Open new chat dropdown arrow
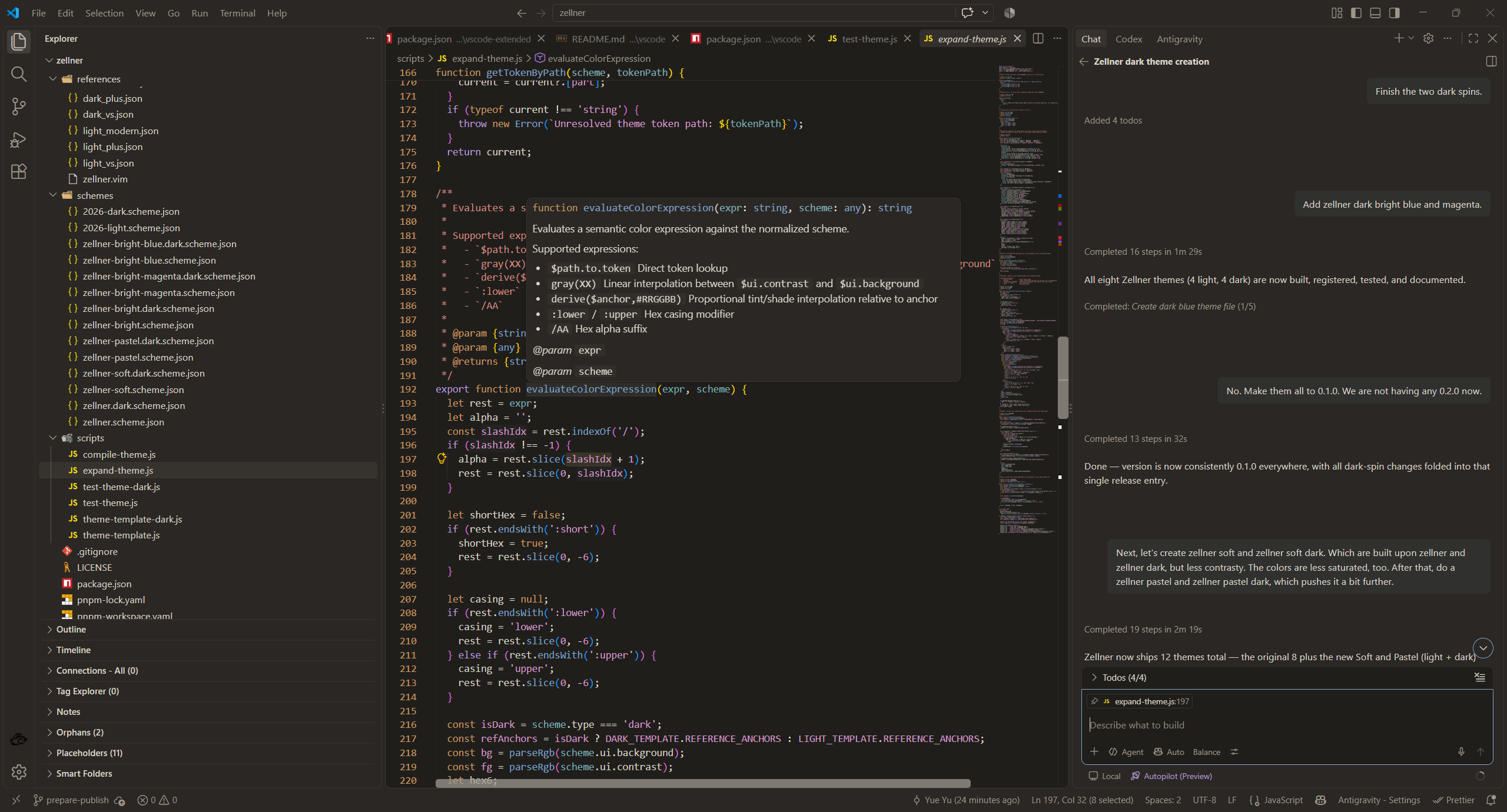Screen dimensions: 1507x812 pos(1411,38)
